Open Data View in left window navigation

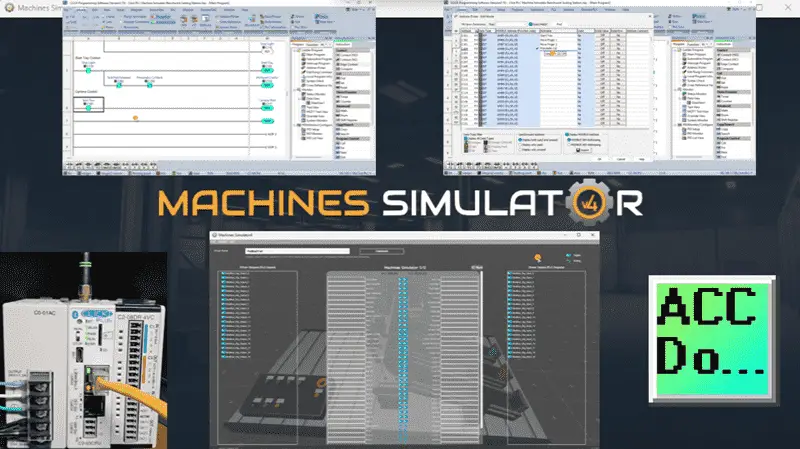pyautogui.click(x=313, y=98)
